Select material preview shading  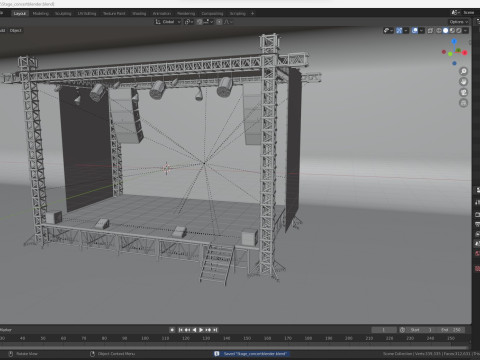click(x=452, y=30)
